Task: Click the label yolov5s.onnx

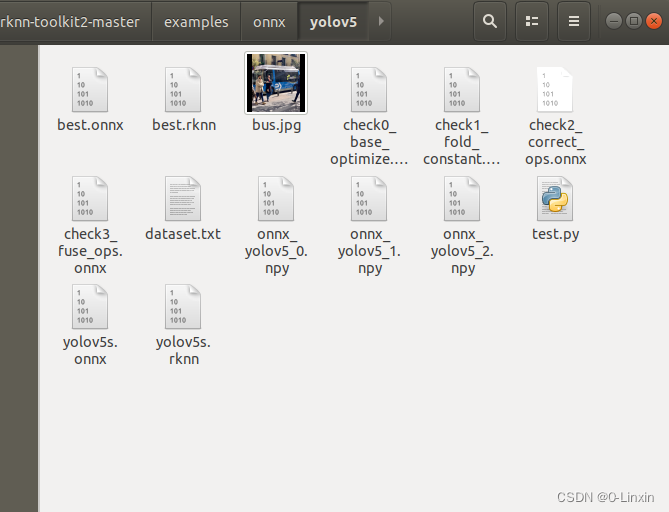Action: coord(90,350)
